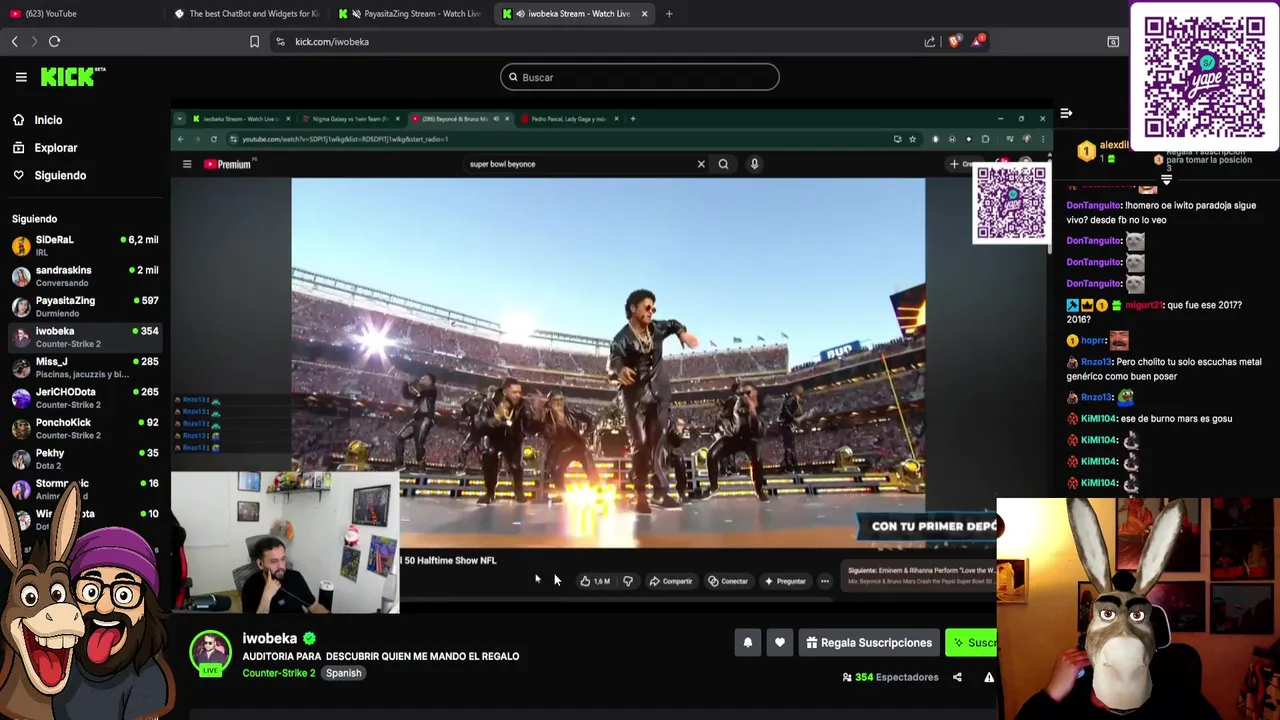Open the three-dot more menu in streamed YouTube

(x=825, y=581)
